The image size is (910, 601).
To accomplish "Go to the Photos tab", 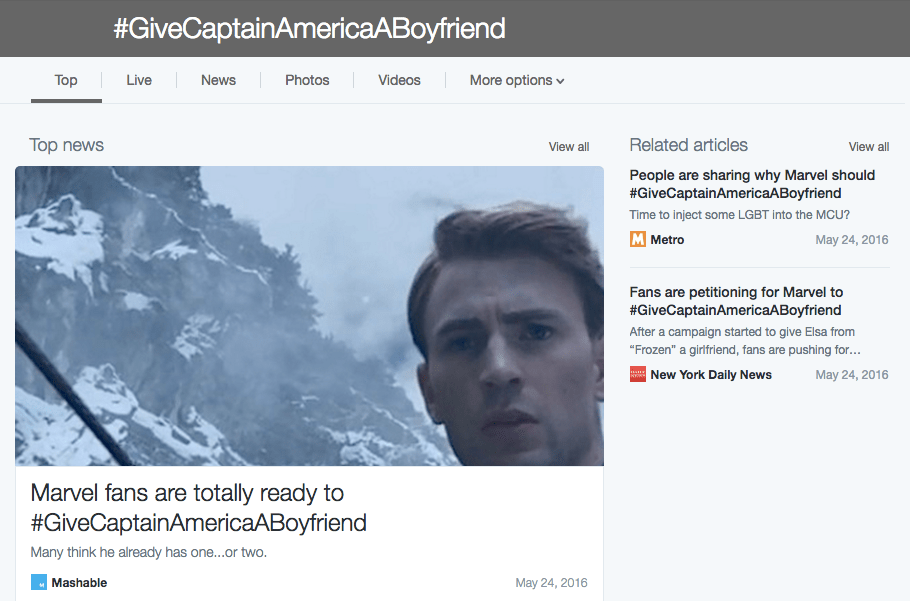I will tap(307, 80).
